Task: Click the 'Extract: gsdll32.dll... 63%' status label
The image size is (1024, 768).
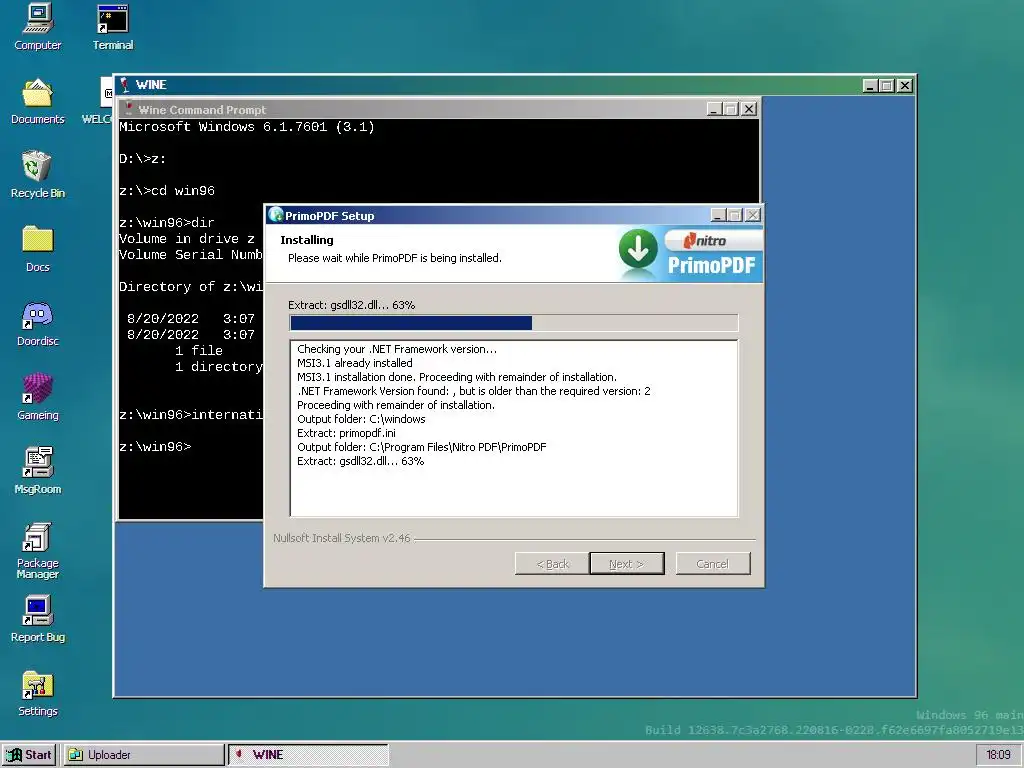Action: (x=351, y=305)
